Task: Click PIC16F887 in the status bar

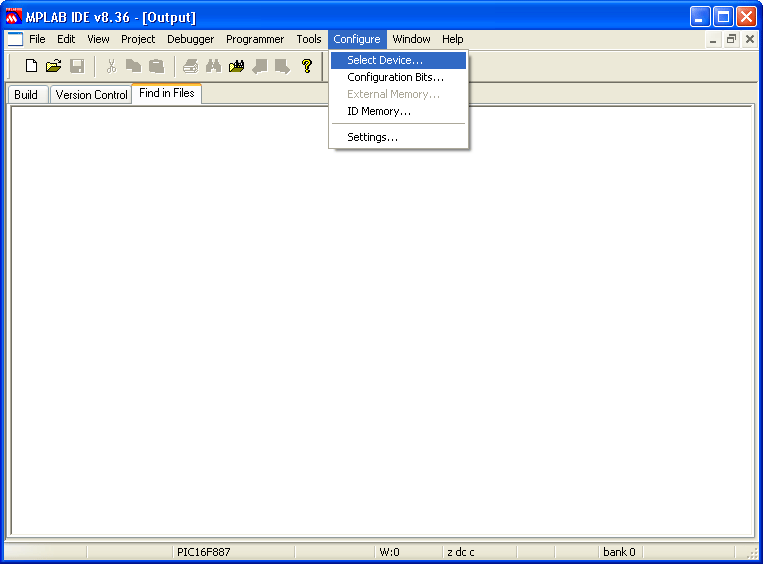Action: click(203, 552)
